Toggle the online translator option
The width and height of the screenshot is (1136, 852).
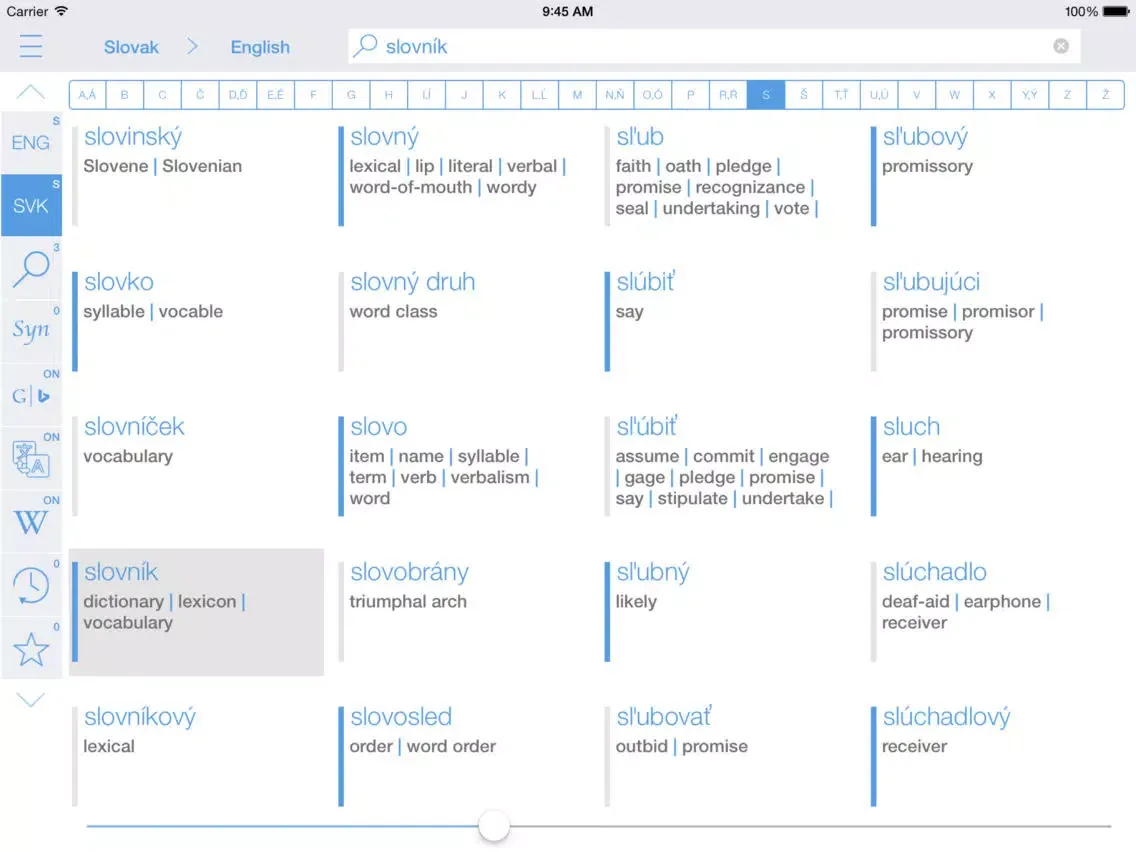click(x=31, y=459)
